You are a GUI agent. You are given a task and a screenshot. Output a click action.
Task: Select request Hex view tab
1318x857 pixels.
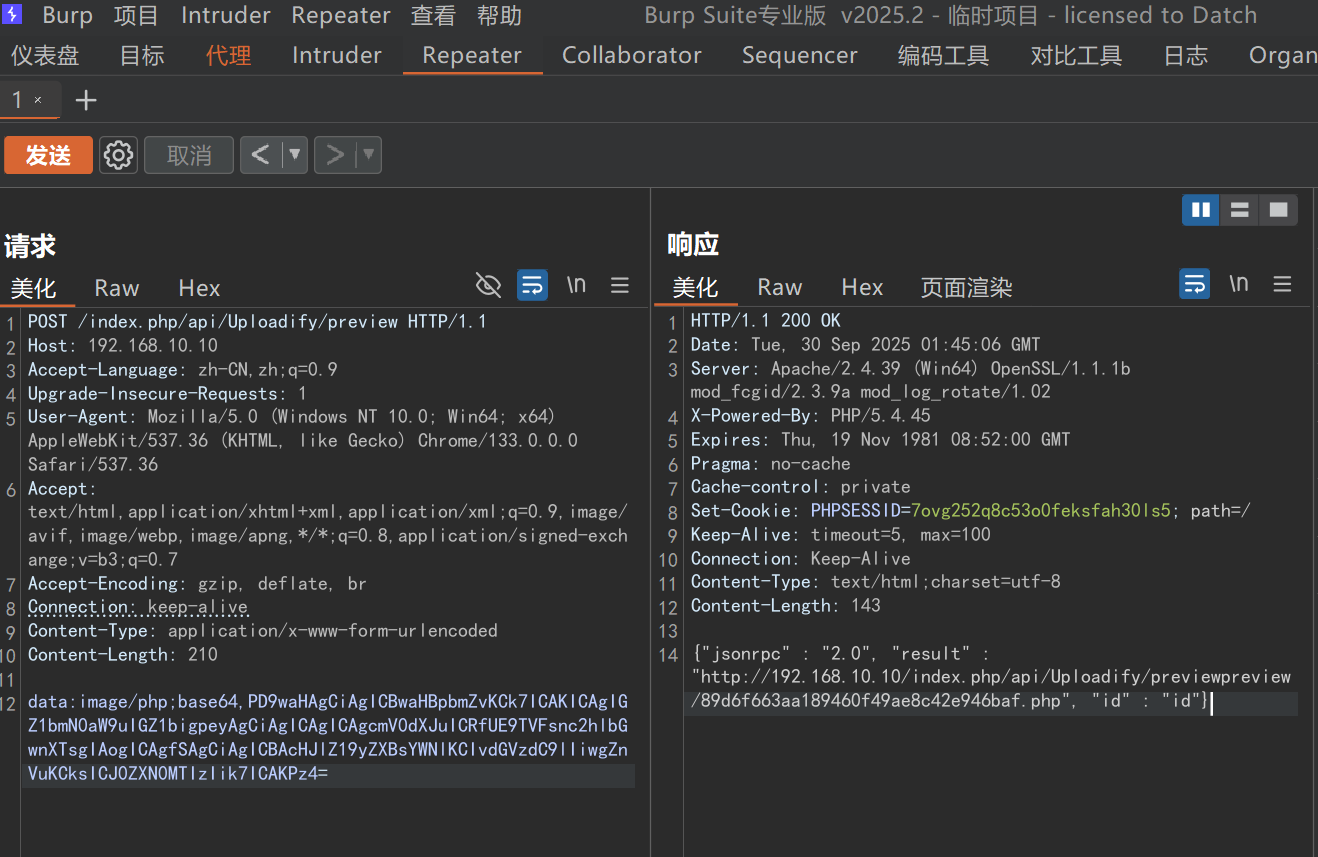point(199,288)
